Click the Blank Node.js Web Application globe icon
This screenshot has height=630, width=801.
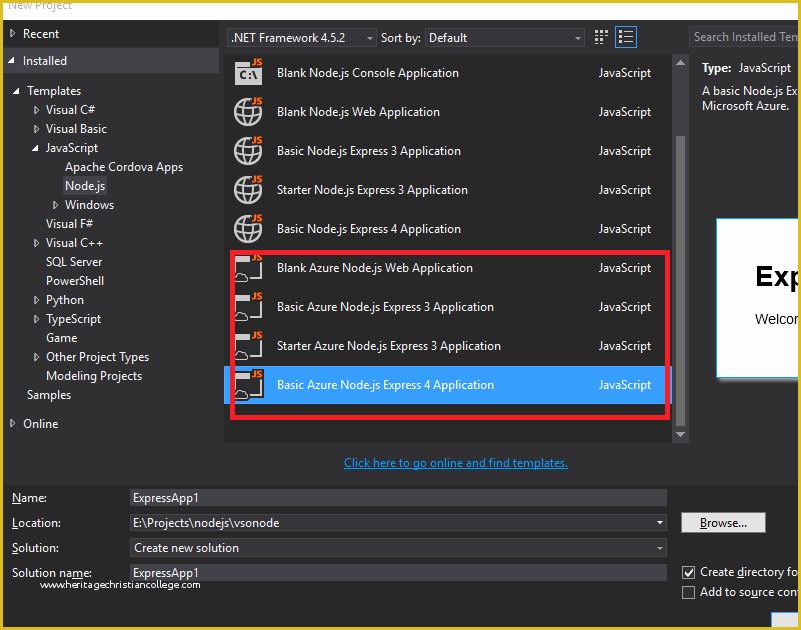[248, 111]
